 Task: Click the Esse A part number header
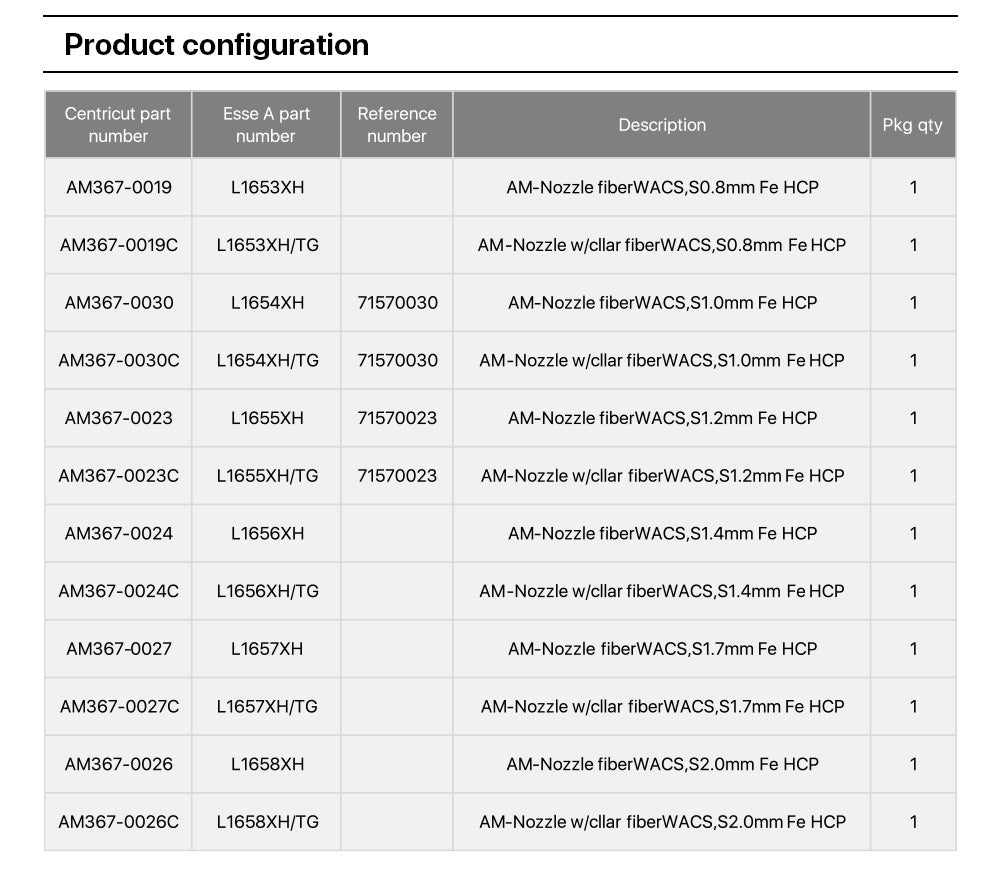point(266,125)
